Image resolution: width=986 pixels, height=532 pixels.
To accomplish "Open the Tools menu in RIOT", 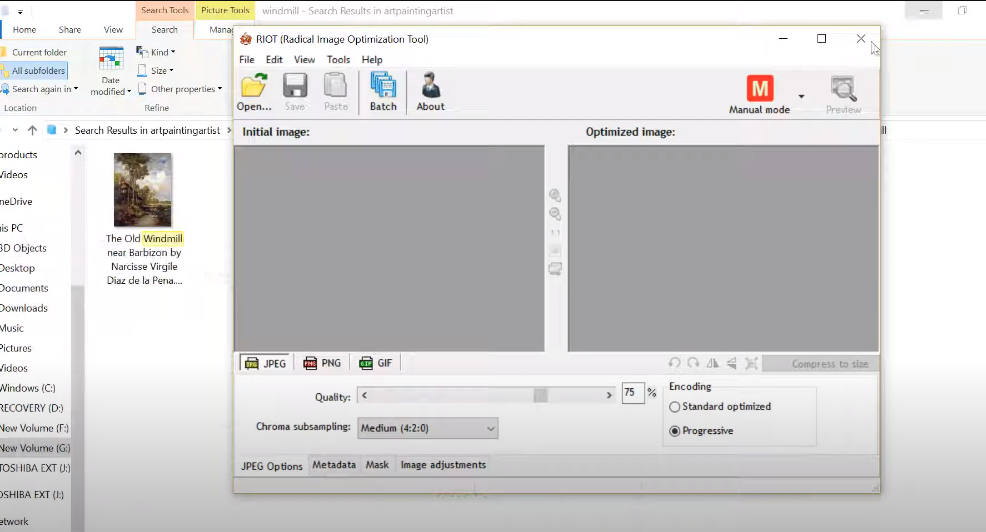I will click(x=338, y=60).
